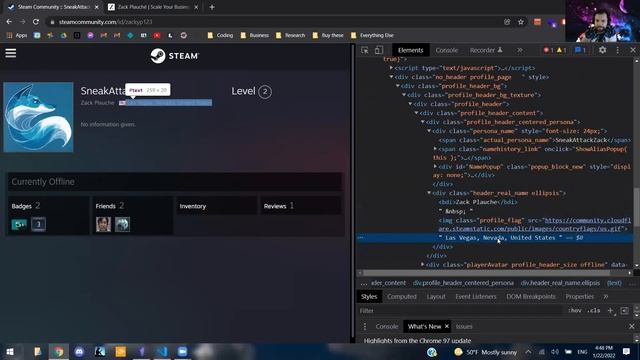Open the Inventory link
640x360 pixels.
point(193,206)
